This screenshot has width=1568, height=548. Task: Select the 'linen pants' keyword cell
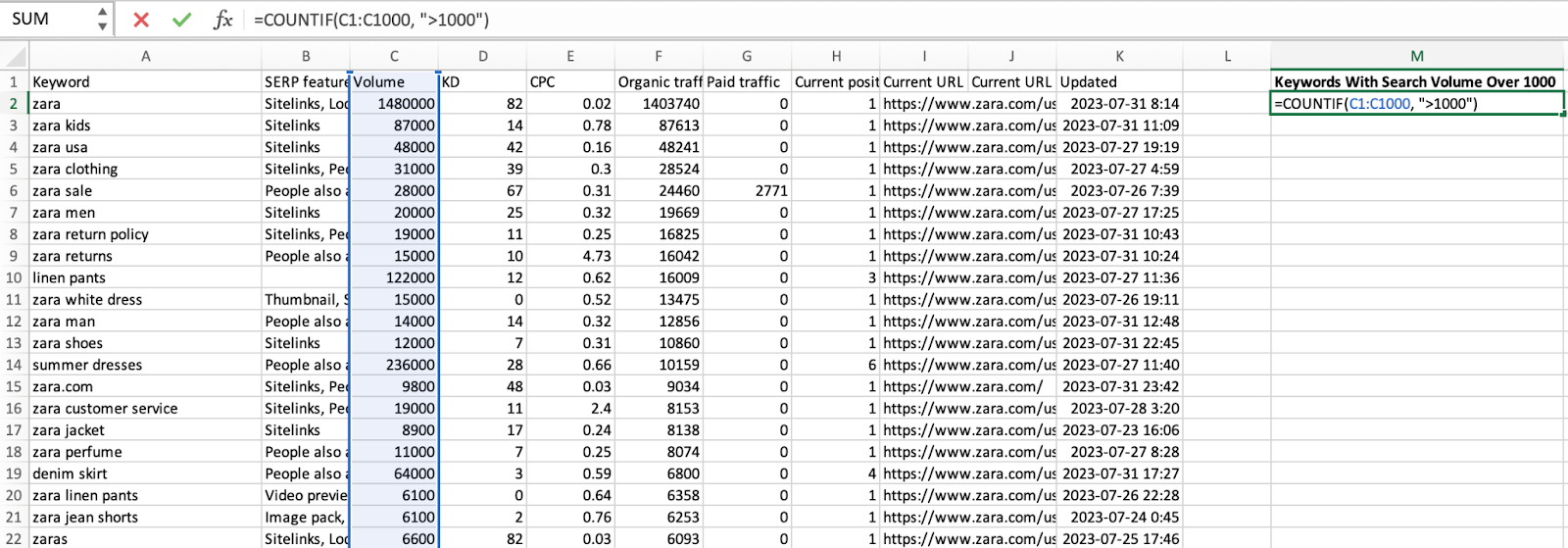tap(145, 277)
